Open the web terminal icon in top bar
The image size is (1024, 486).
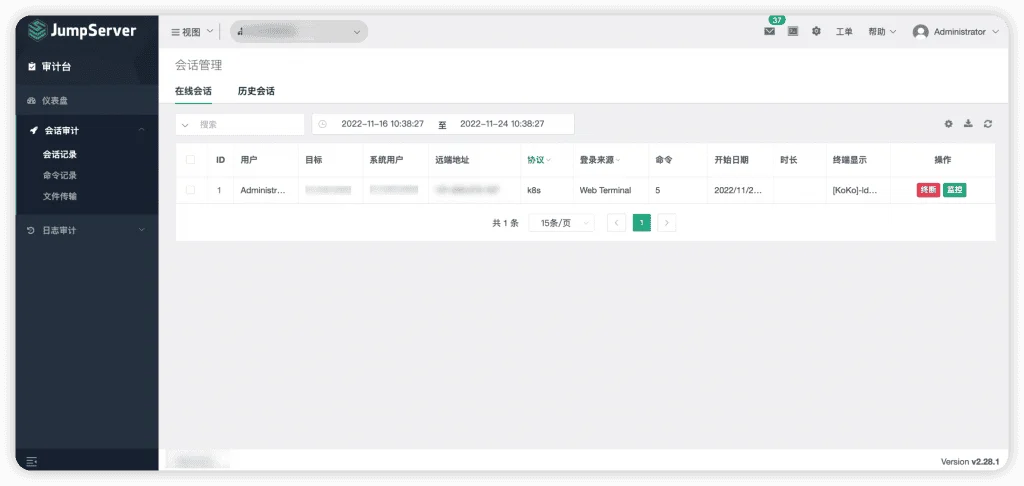[793, 31]
